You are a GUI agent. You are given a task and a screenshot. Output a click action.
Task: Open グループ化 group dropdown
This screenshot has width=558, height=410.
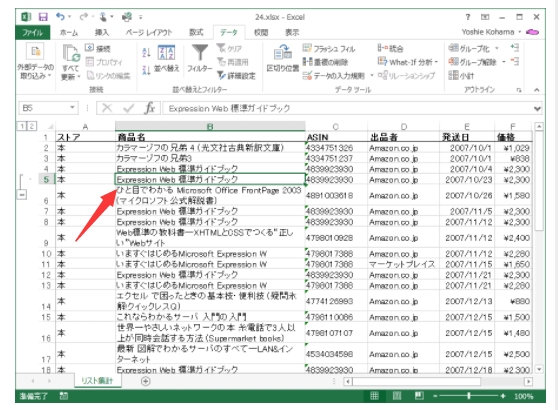pyautogui.click(x=497, y=48)
